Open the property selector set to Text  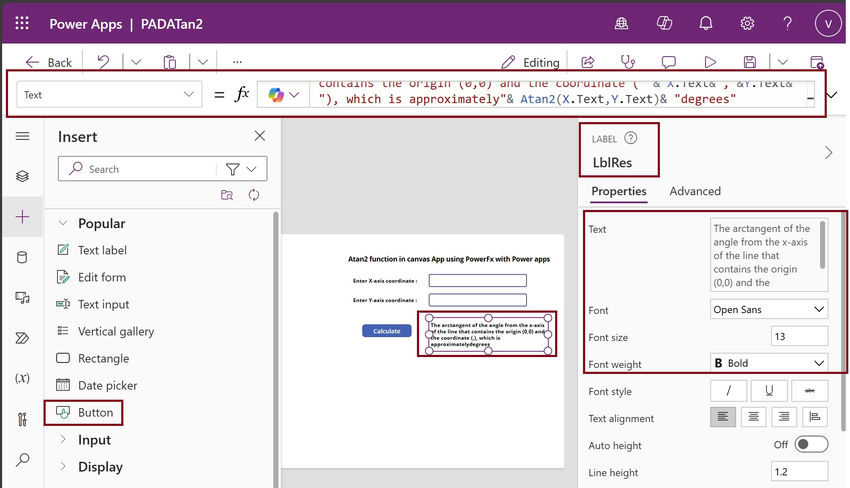click(109, 94)
